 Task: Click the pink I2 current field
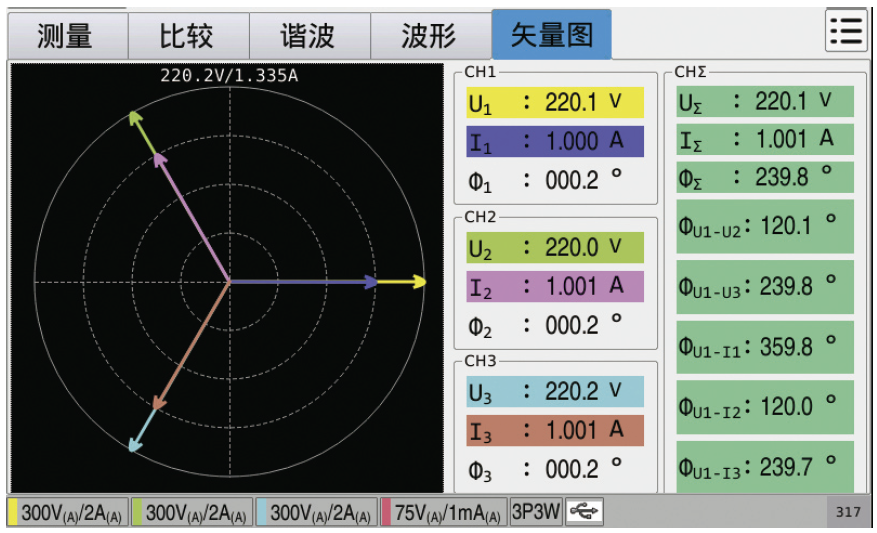coord(554,287)
